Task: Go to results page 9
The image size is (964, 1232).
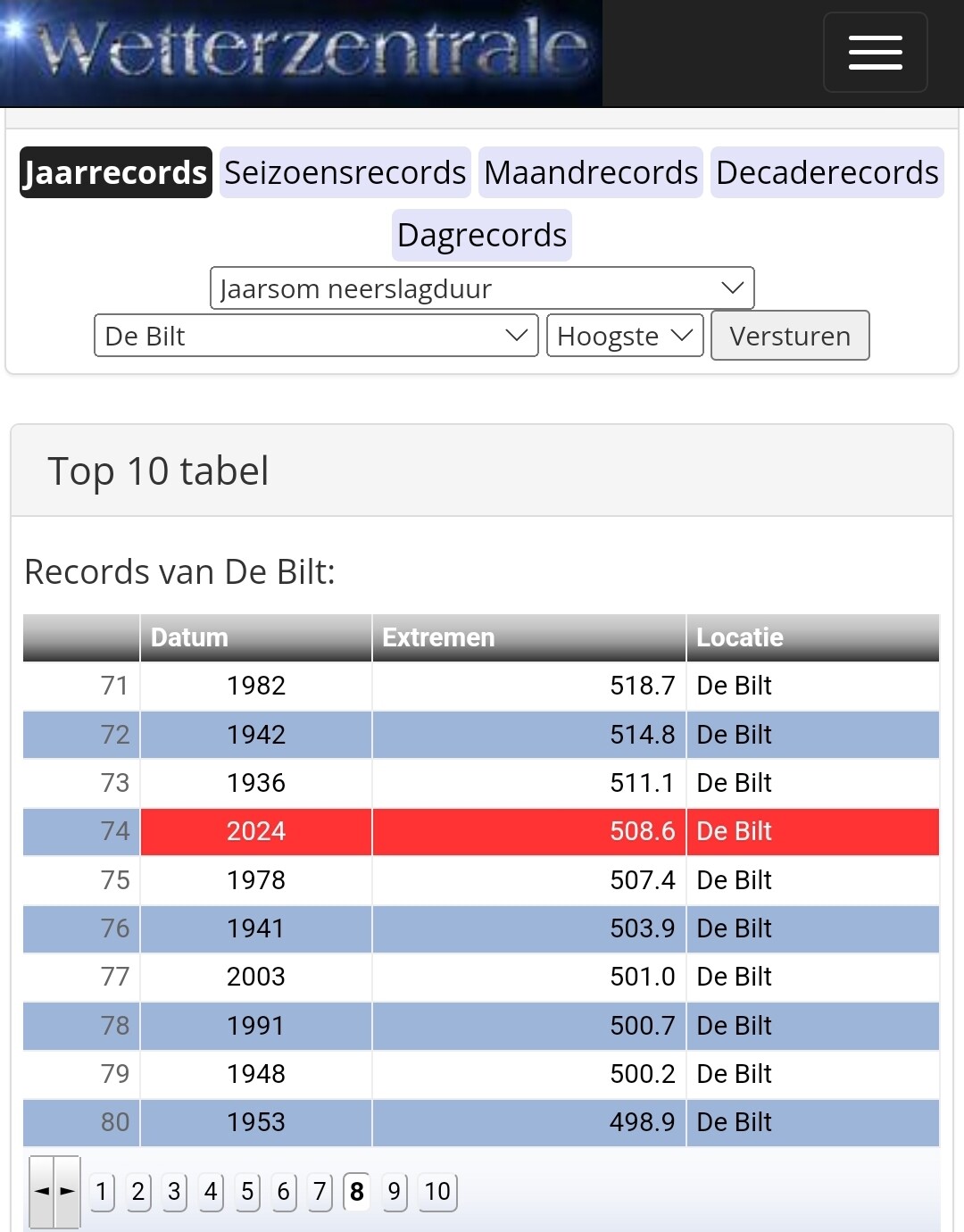Action: (x=394, y=1191)
